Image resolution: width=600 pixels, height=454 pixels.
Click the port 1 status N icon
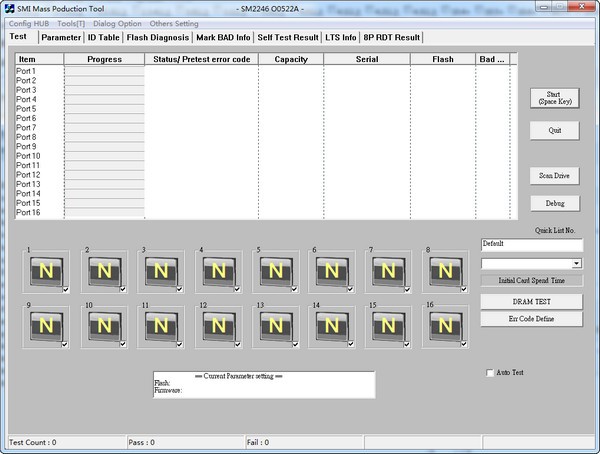pyautogui.click(x=46, y=271)
